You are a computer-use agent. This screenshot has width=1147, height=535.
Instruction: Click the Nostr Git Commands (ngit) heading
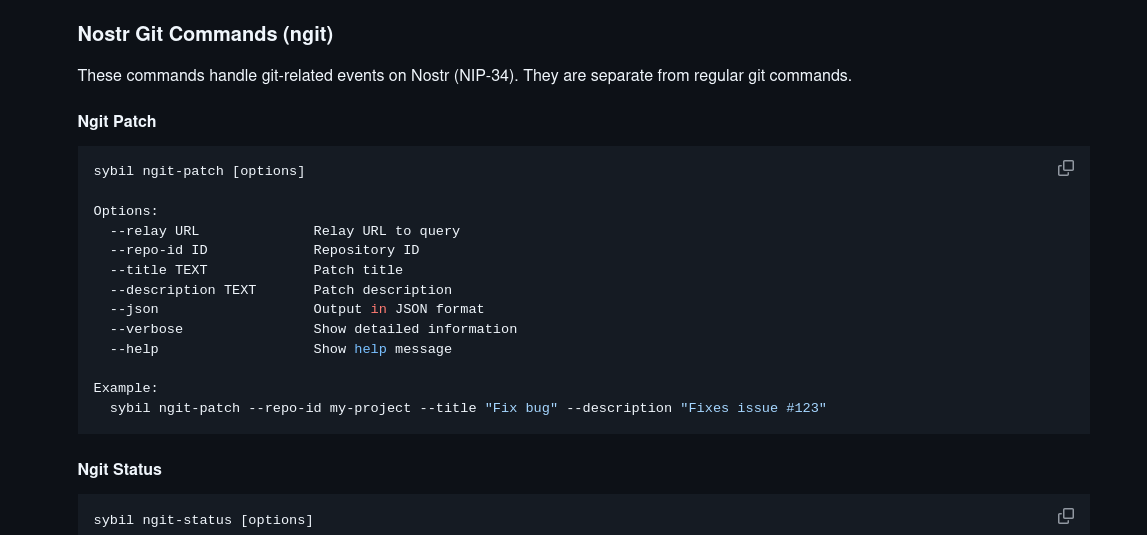coord(206,34)
